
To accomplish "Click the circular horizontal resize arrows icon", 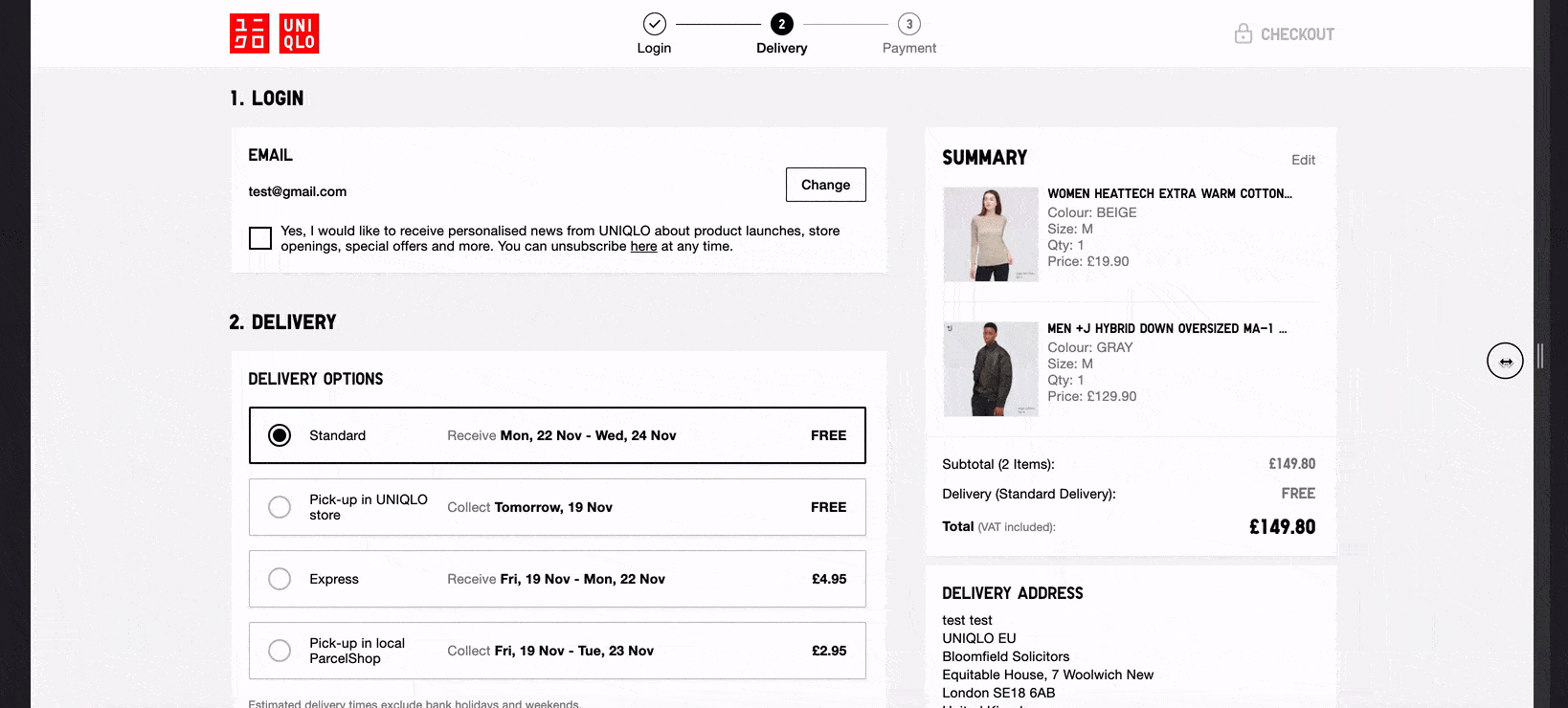I will 1505,361.
